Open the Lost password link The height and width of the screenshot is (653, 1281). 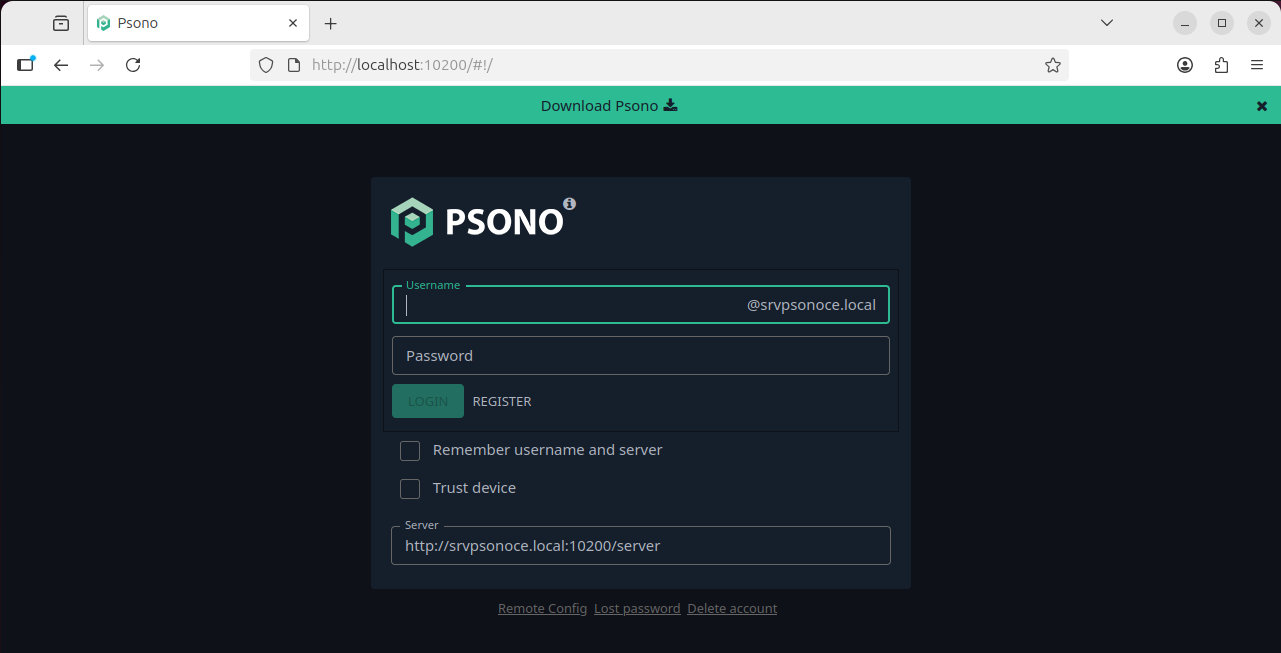pos(637,609)
